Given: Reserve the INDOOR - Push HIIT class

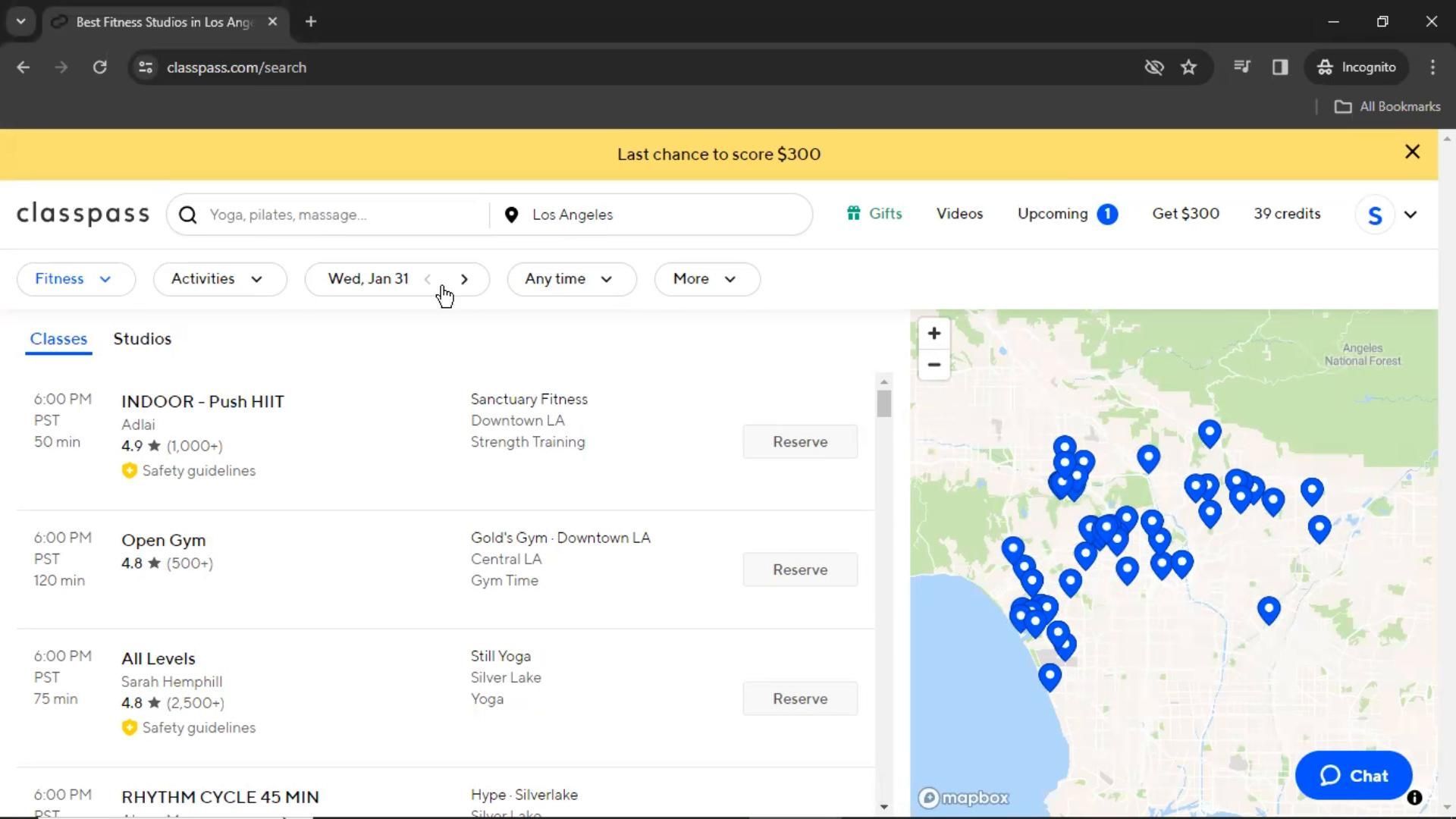Looking at the screenshot, I should [799, 441].
